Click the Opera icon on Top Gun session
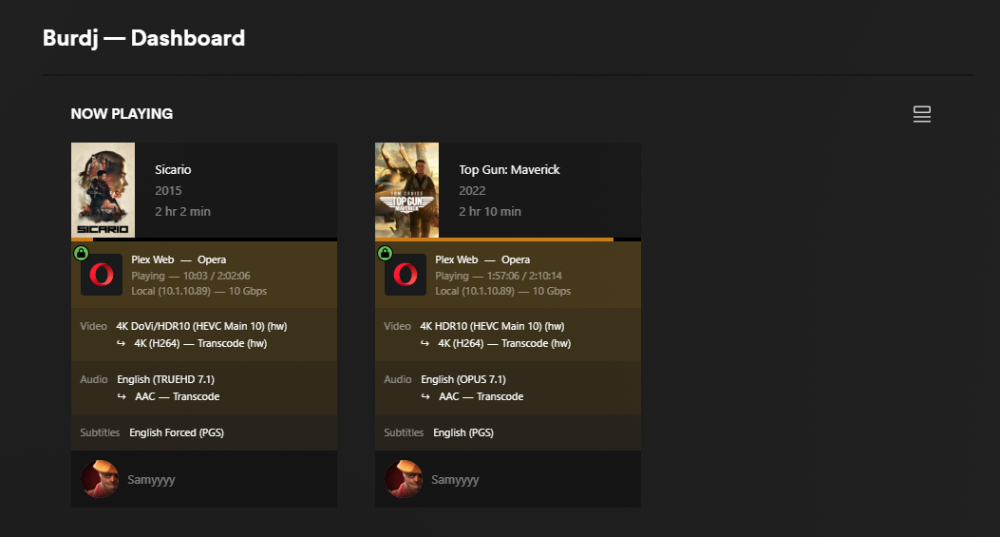 [x=405, y=275]
